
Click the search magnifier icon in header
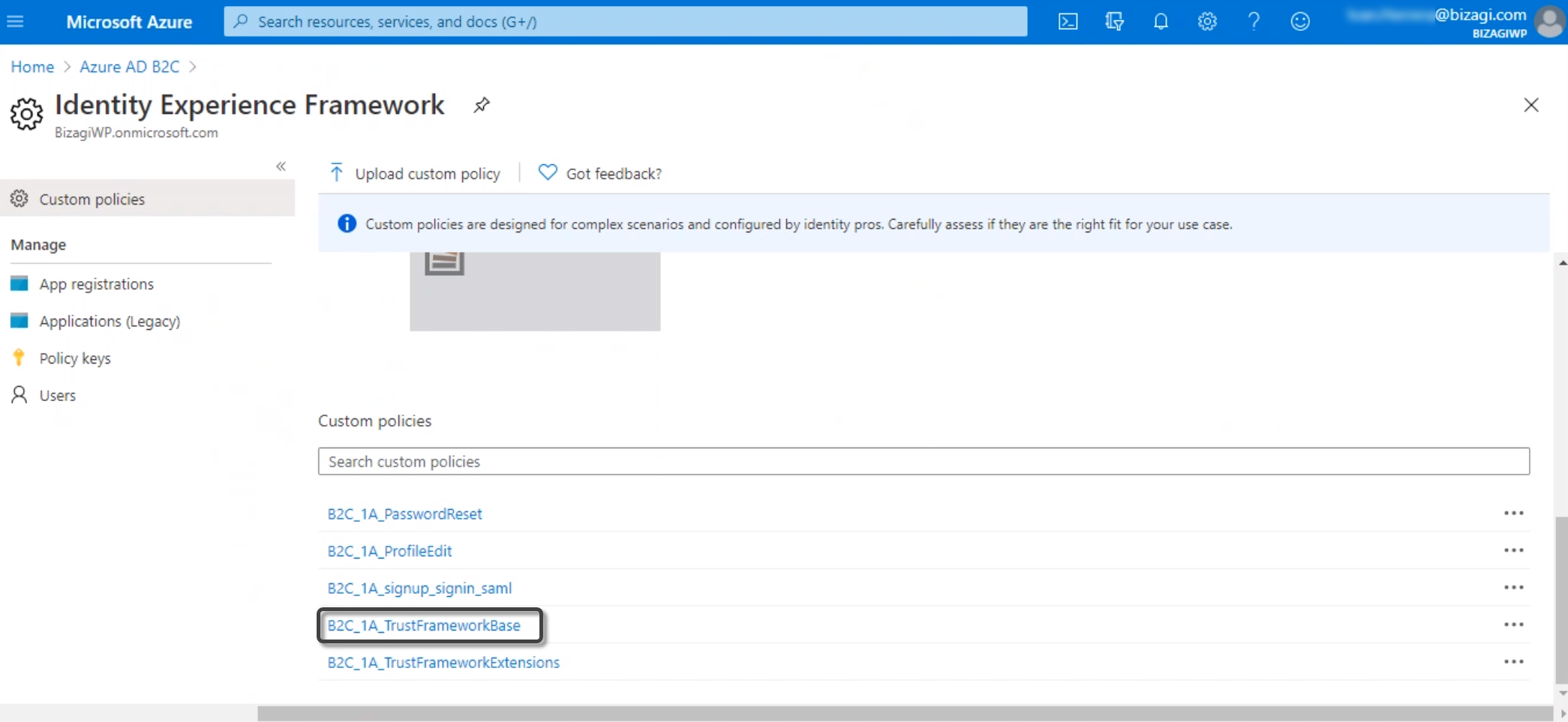(241, 21)
